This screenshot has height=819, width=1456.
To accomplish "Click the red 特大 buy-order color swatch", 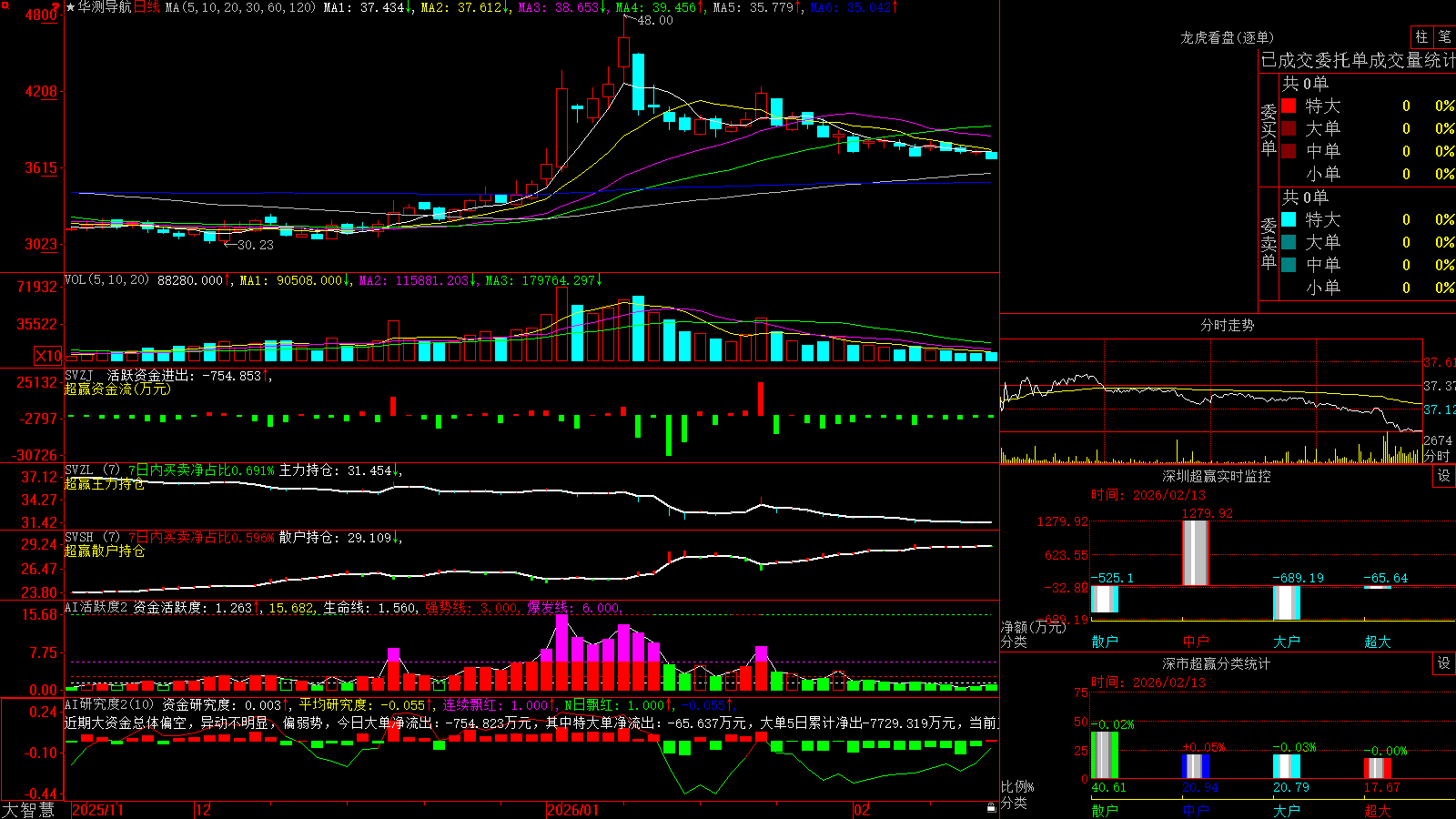I will [x=1289, y=106].
